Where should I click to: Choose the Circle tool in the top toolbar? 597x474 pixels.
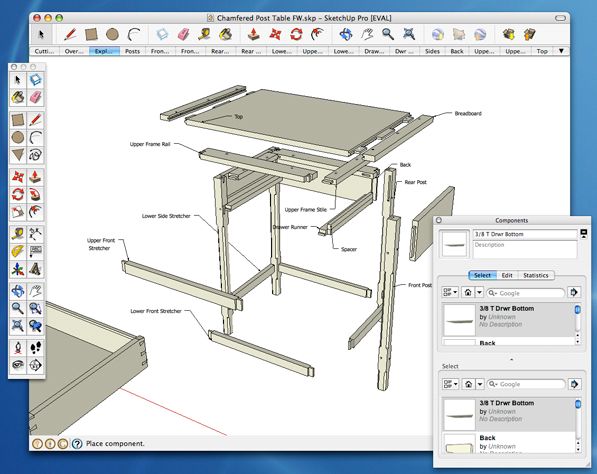pyautogui.click(x=112, y=34)
